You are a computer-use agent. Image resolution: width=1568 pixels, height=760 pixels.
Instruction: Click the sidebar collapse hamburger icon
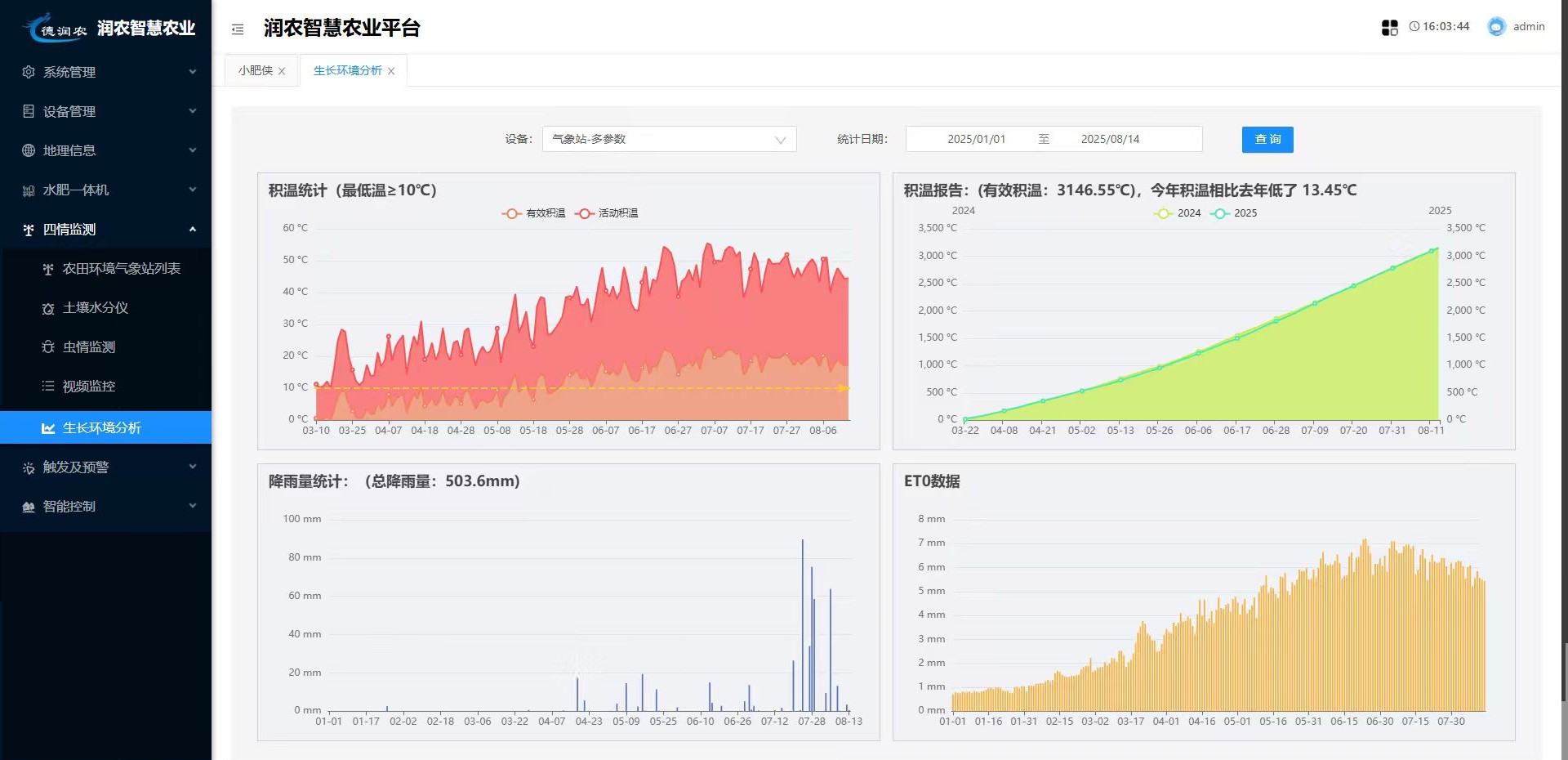[238, 29]
